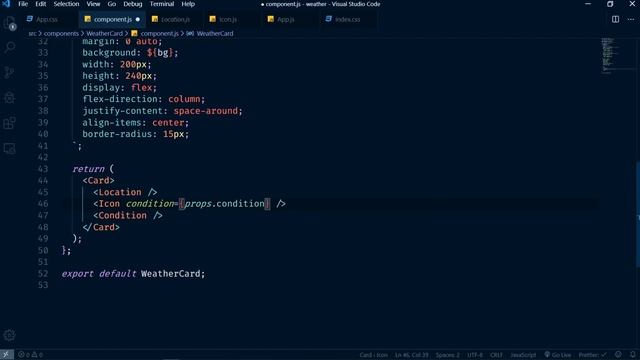Change indentation via Spaces: 2
This screenshot has height=360, width=640.
pyautogui.click(x=447, y=355)
